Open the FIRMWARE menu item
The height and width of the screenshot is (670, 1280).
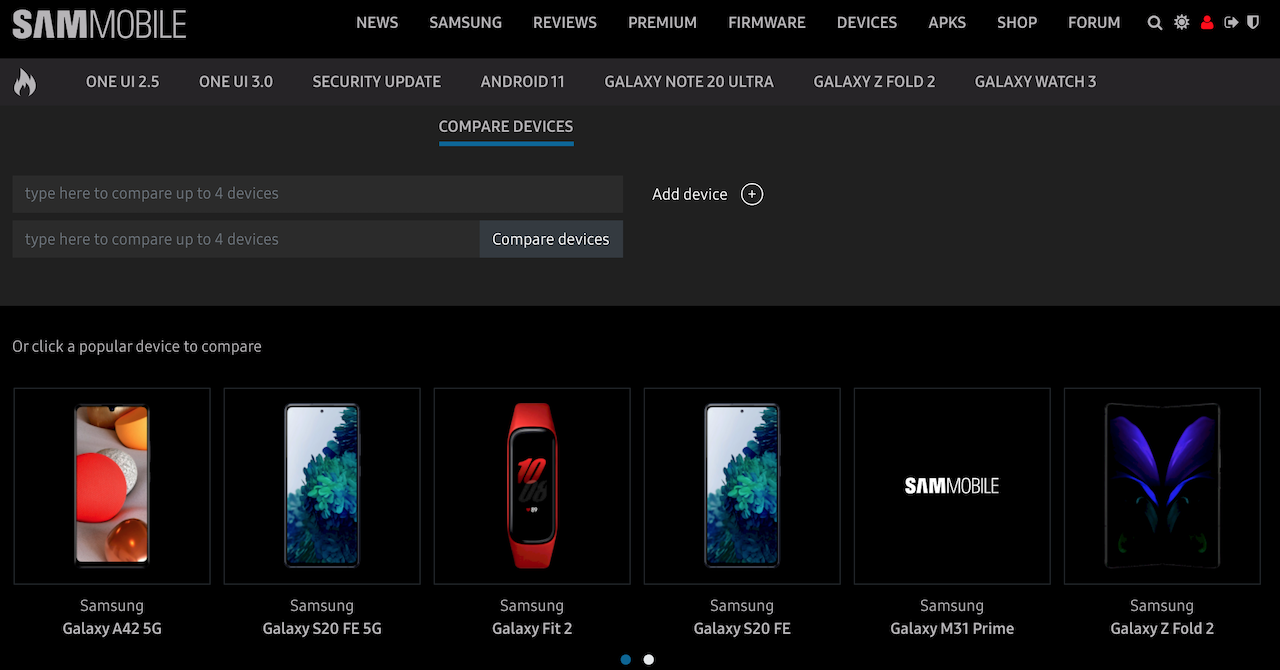coord(766,22)
